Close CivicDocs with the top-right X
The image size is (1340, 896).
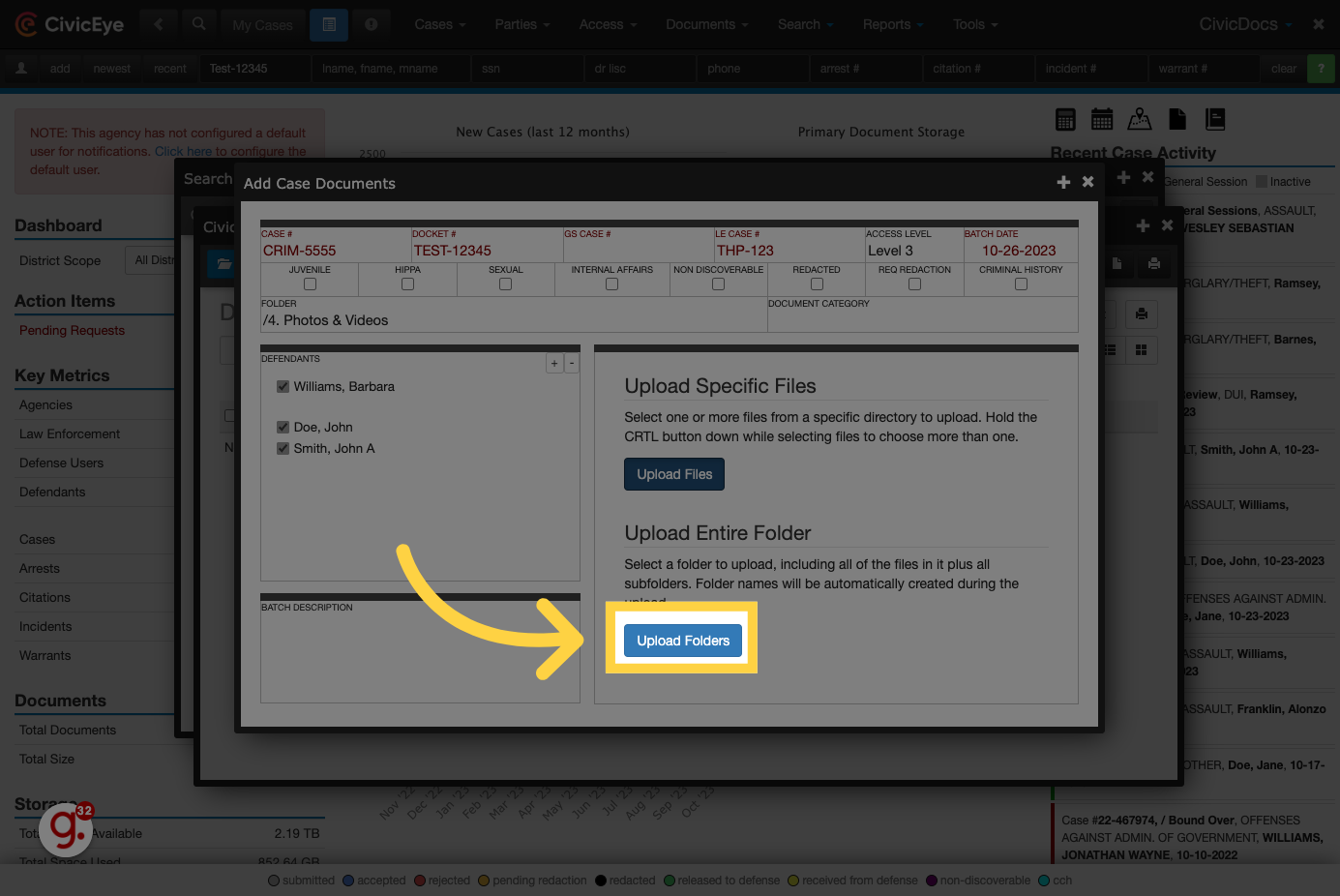[x=1319, y=24]
